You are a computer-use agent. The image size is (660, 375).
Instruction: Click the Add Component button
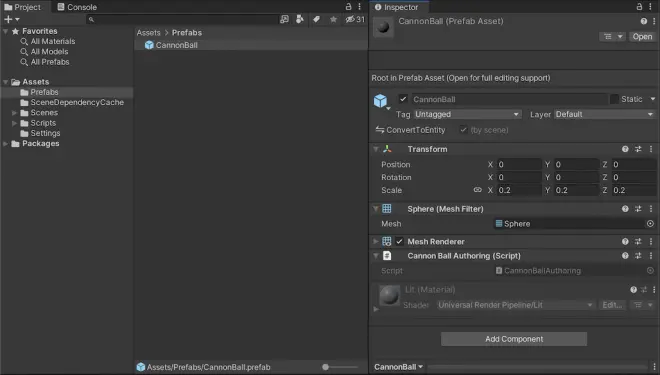click(514, 339)
